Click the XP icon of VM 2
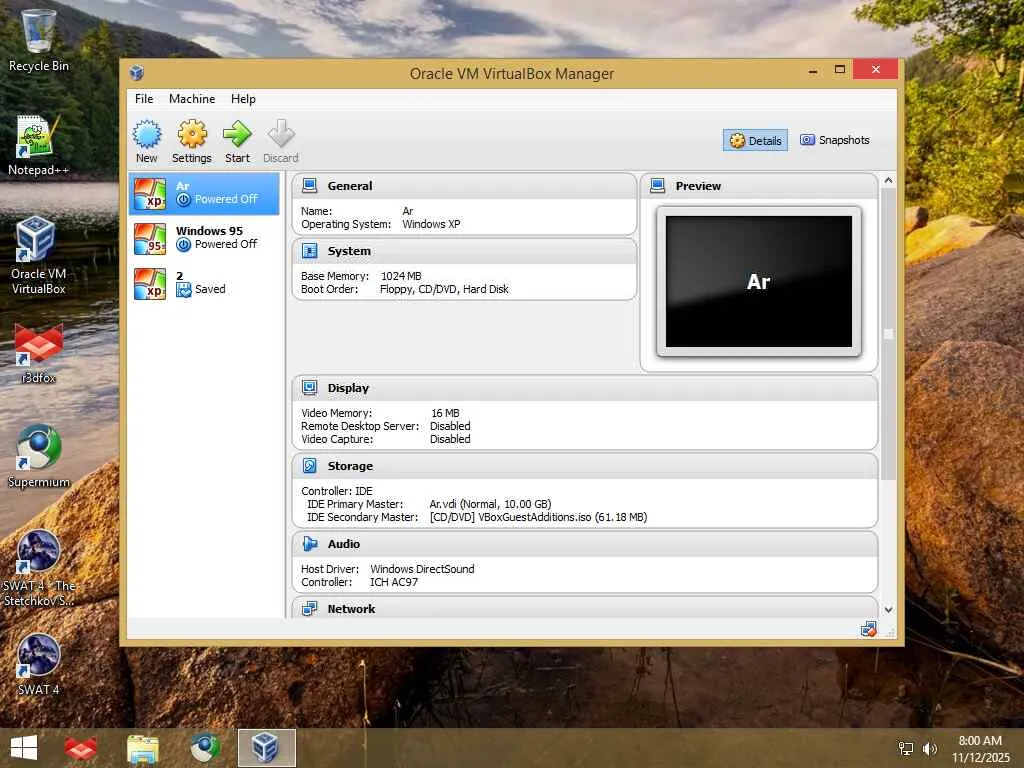 [150, 284]
